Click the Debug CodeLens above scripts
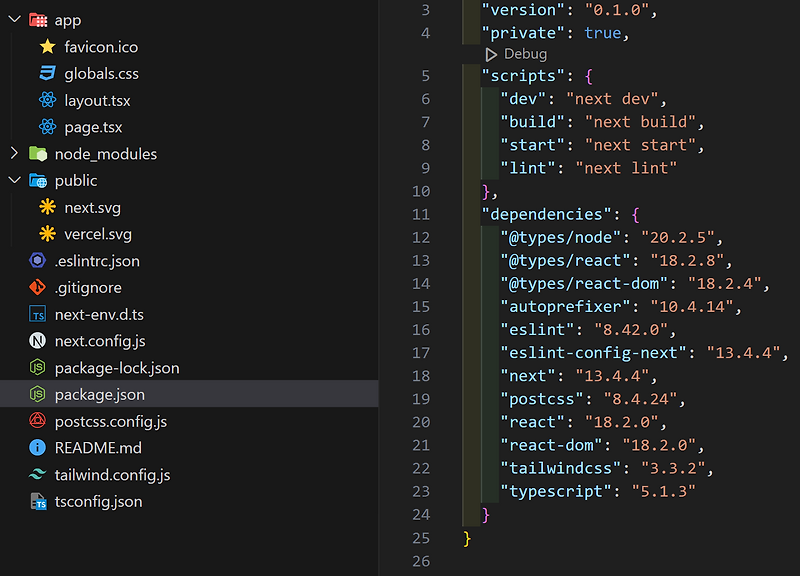 tap(516, 54)
